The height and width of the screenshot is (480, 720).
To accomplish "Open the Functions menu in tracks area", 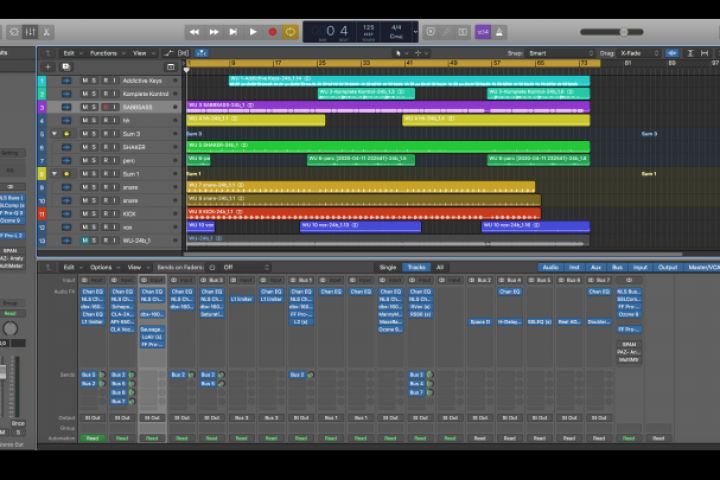I will [105, 53].
